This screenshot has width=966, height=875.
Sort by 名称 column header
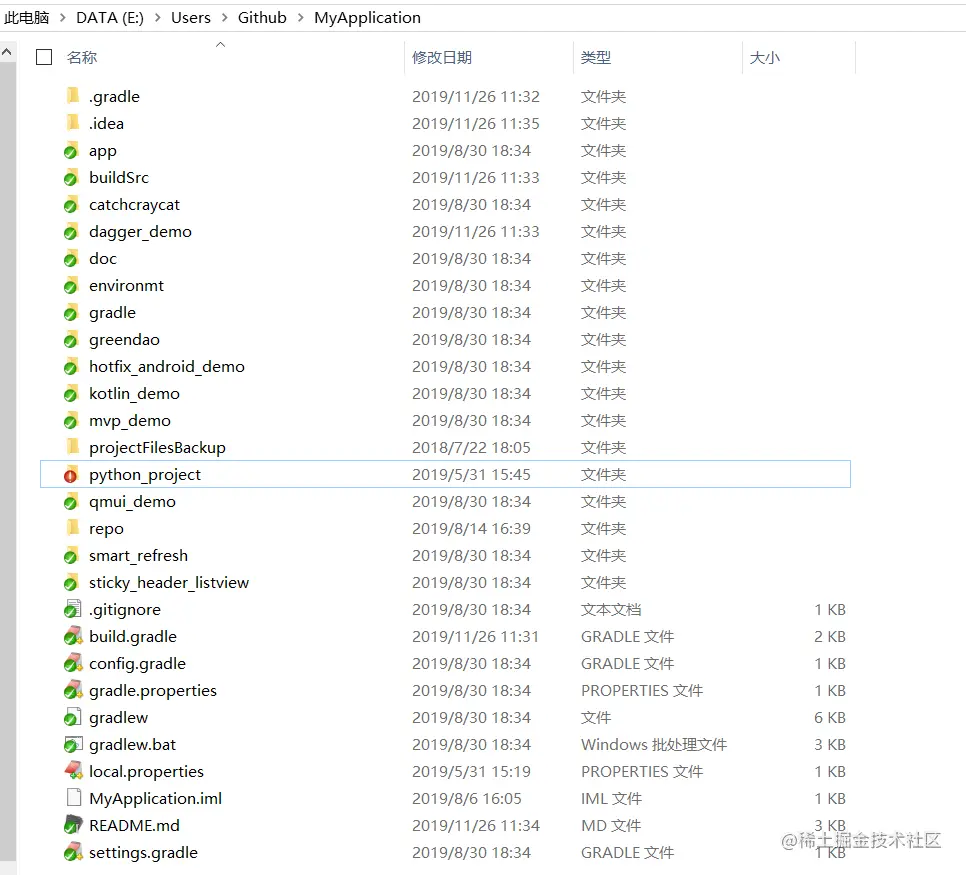point(82,57)
